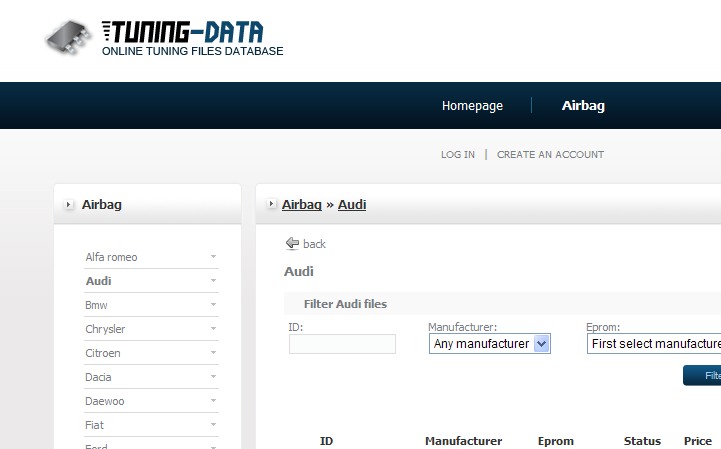Click CREATE AN ACCOUNT link
Image resolution: width=721 pixels, height=449 pixels.
tap(550, 155)
